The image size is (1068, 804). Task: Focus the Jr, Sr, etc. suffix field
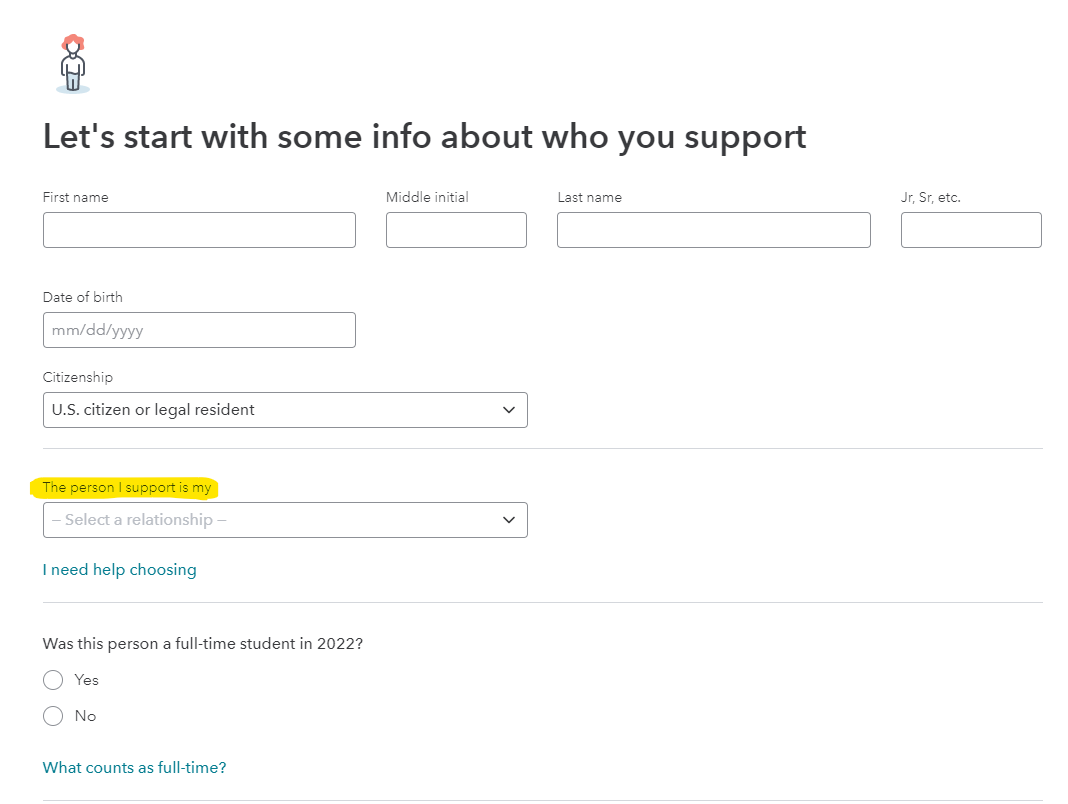coord(971,230)
